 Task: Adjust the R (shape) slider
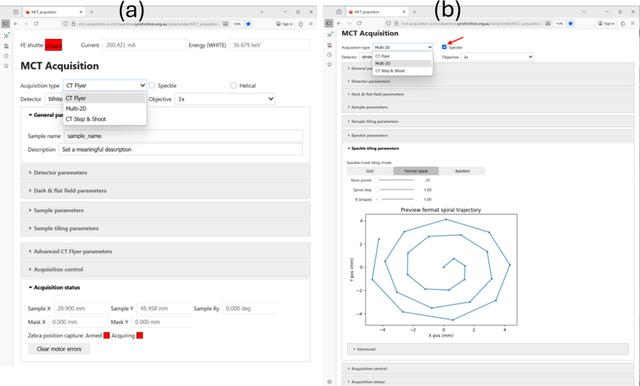(396, 200)
